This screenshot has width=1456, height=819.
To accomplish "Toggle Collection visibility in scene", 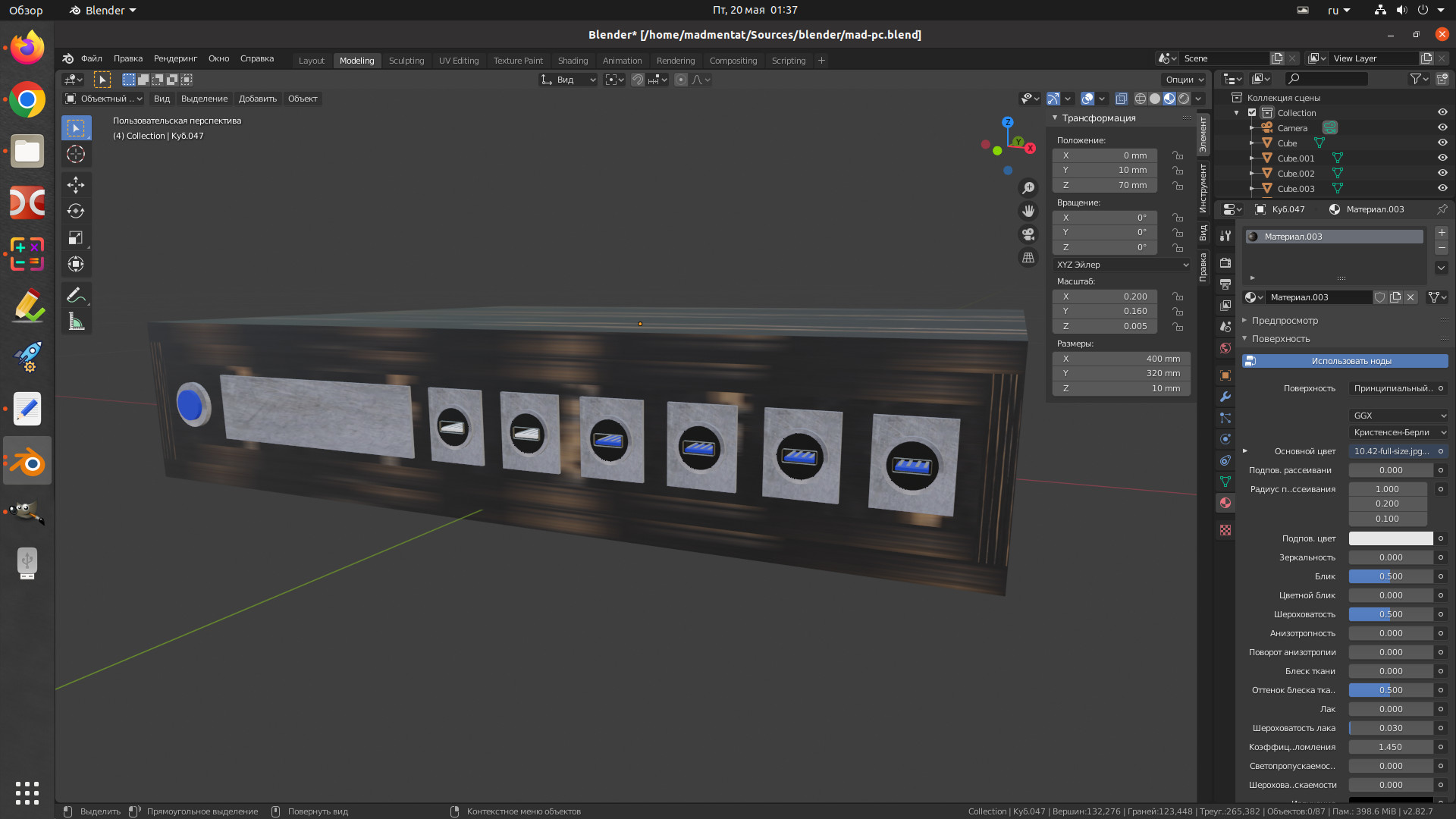I will (1443, 111).
